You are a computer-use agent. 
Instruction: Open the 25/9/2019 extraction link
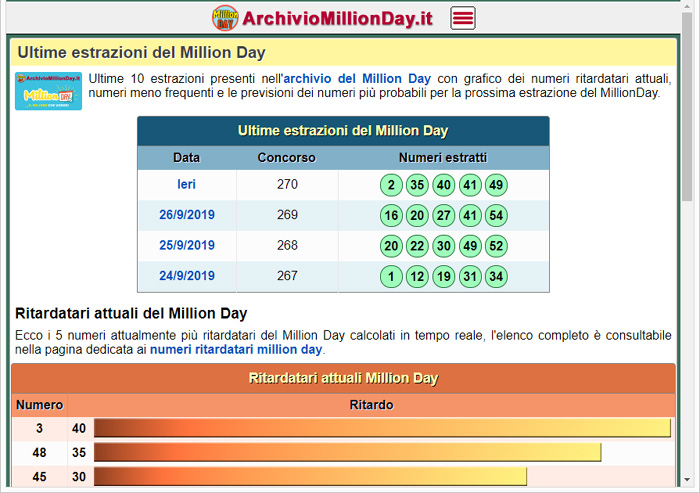(x=187, y=246)
